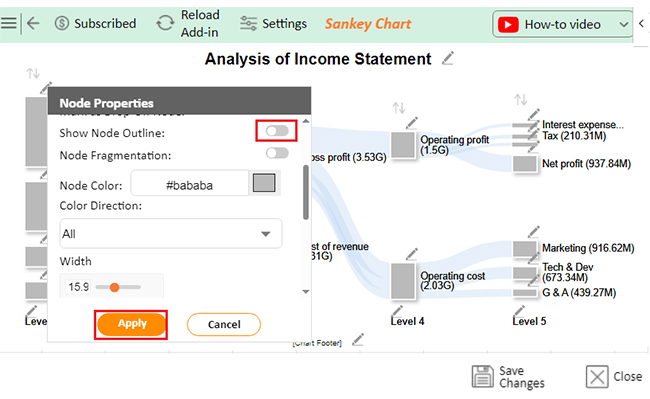650x399 pixels.
Task: Click the Width value field
Action: pos(78,287)
